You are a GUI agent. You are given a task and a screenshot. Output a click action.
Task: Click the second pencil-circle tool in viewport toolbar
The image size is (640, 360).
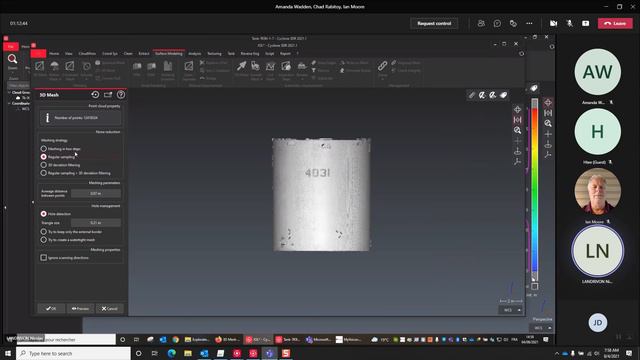[x=493, y=95]
